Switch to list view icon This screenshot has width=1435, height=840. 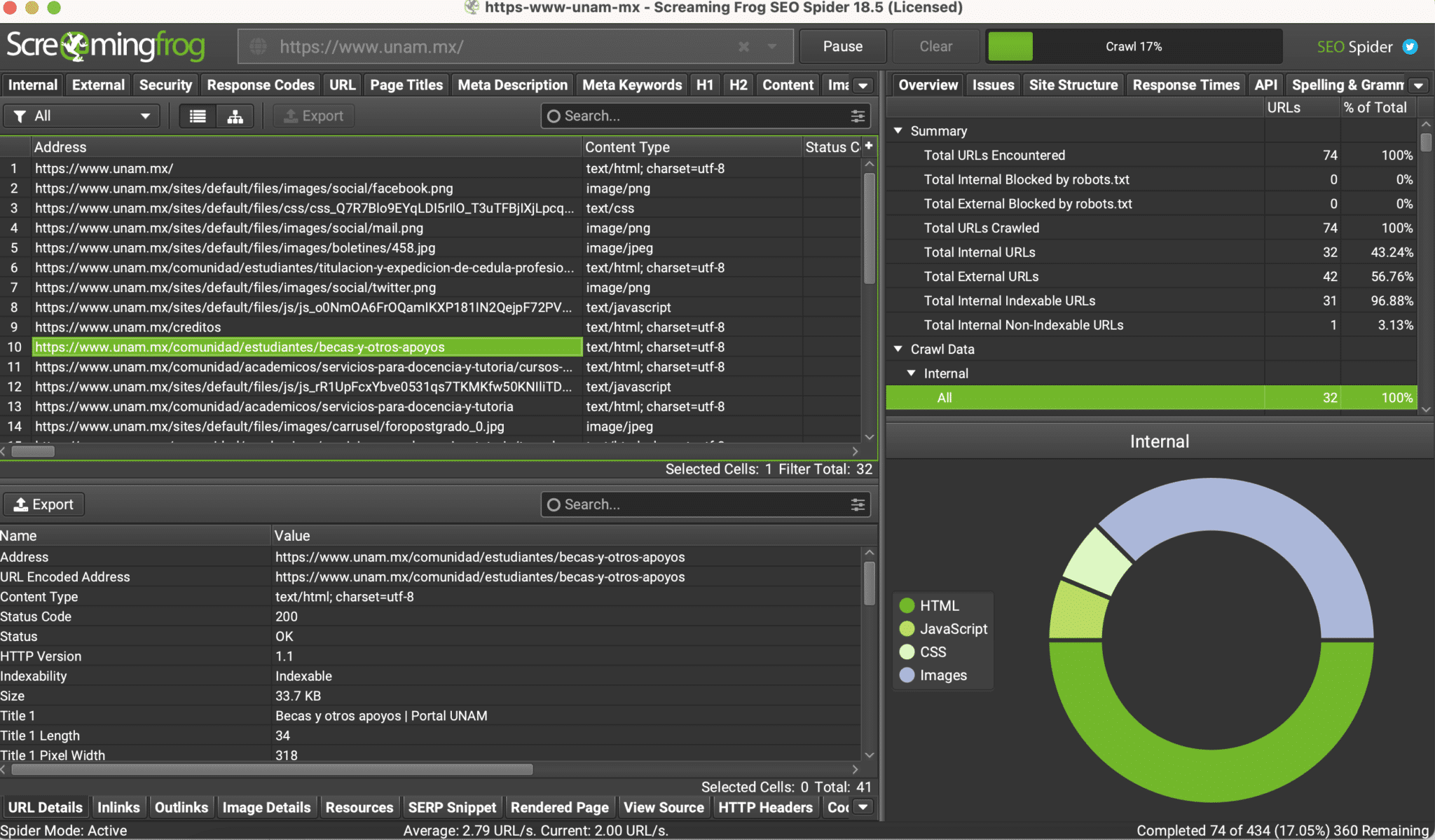point(198,116)
